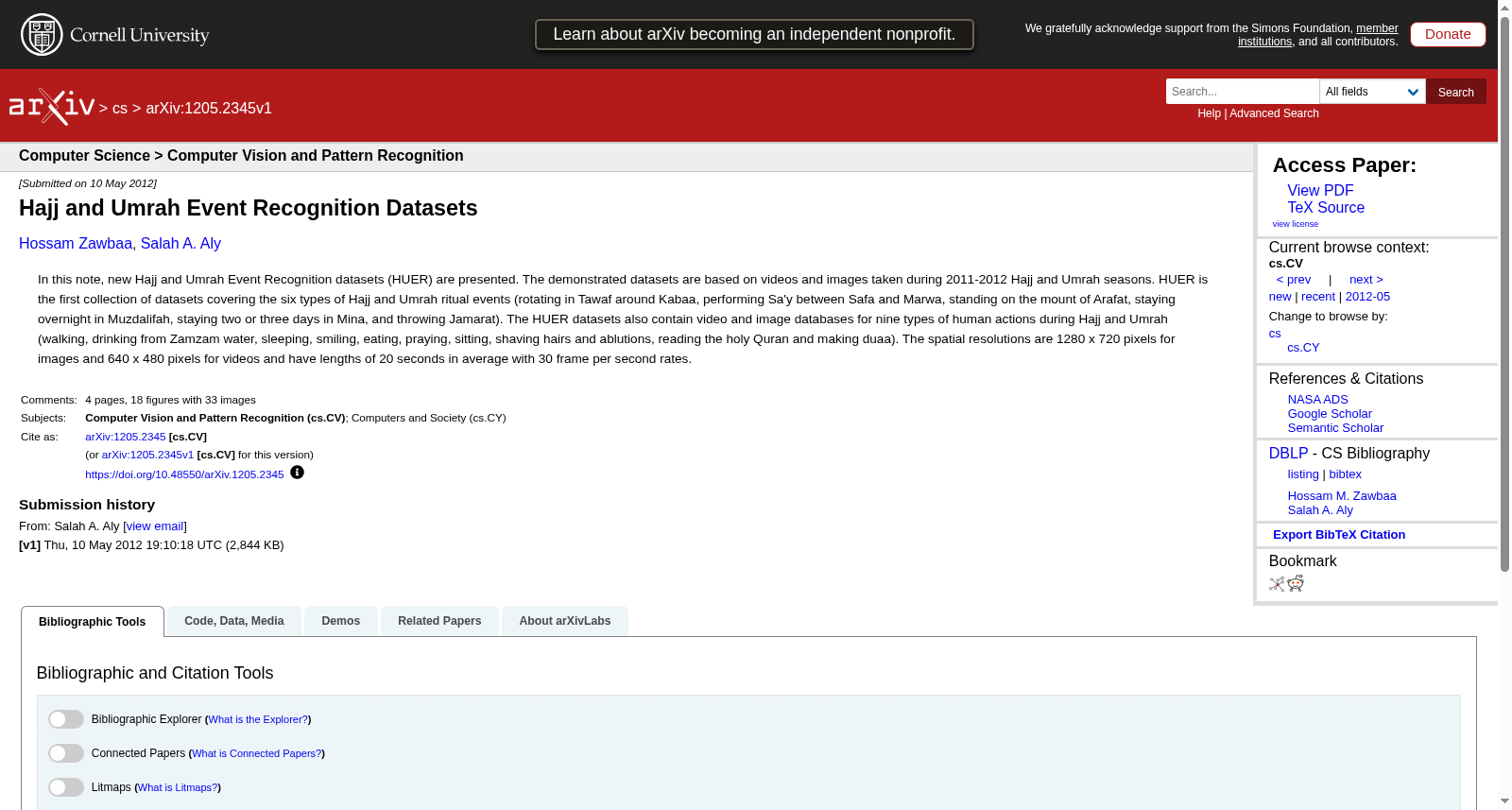Select the Bibliographic Tools tab

pyautogui.click(x=93, y=622)
